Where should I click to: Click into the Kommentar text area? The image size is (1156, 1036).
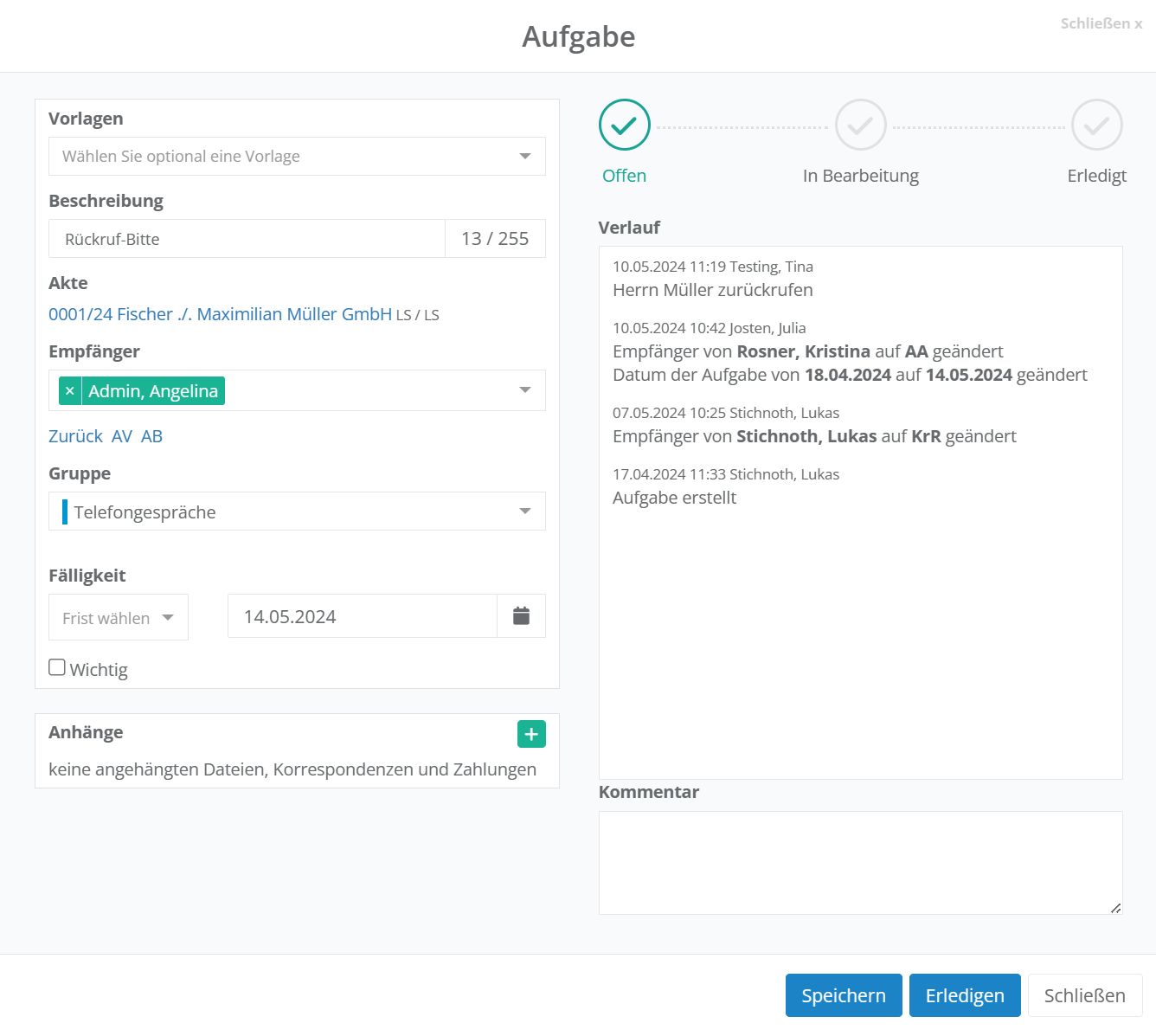(860, 862)
